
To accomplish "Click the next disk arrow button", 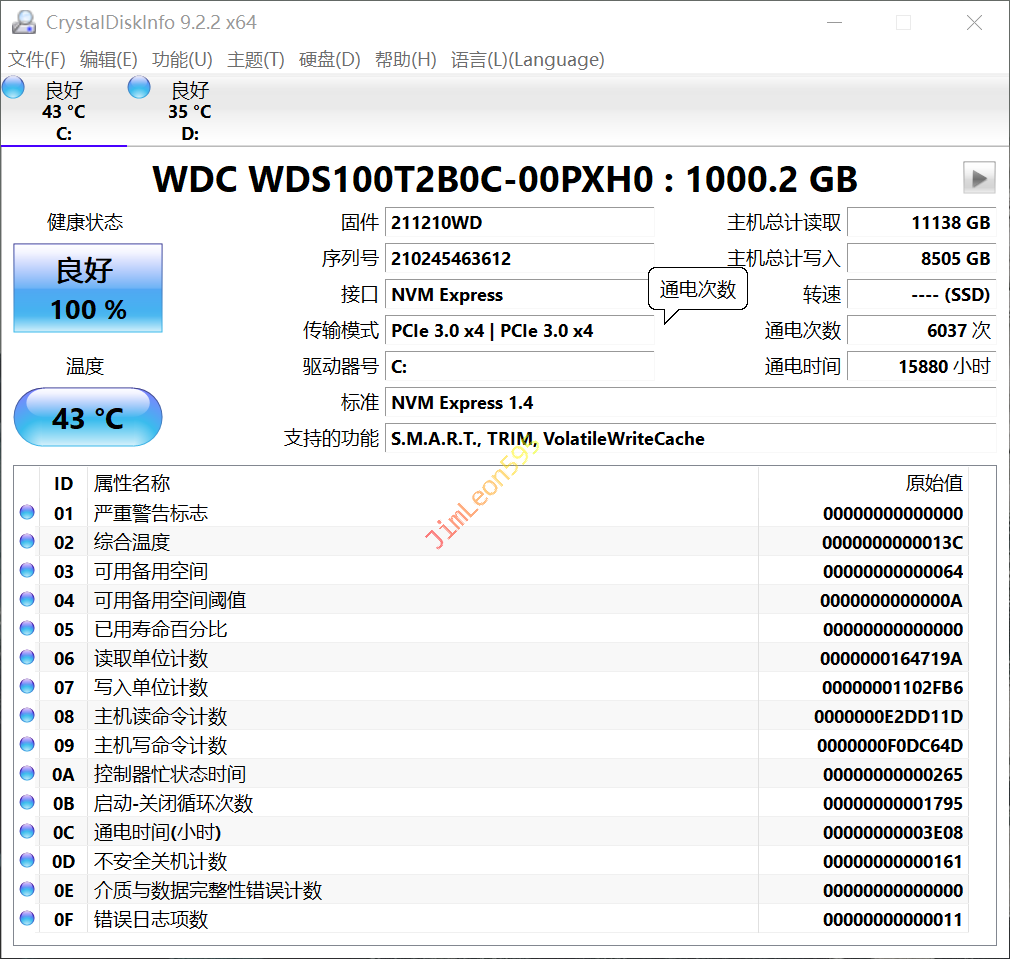I will (979, 178).
